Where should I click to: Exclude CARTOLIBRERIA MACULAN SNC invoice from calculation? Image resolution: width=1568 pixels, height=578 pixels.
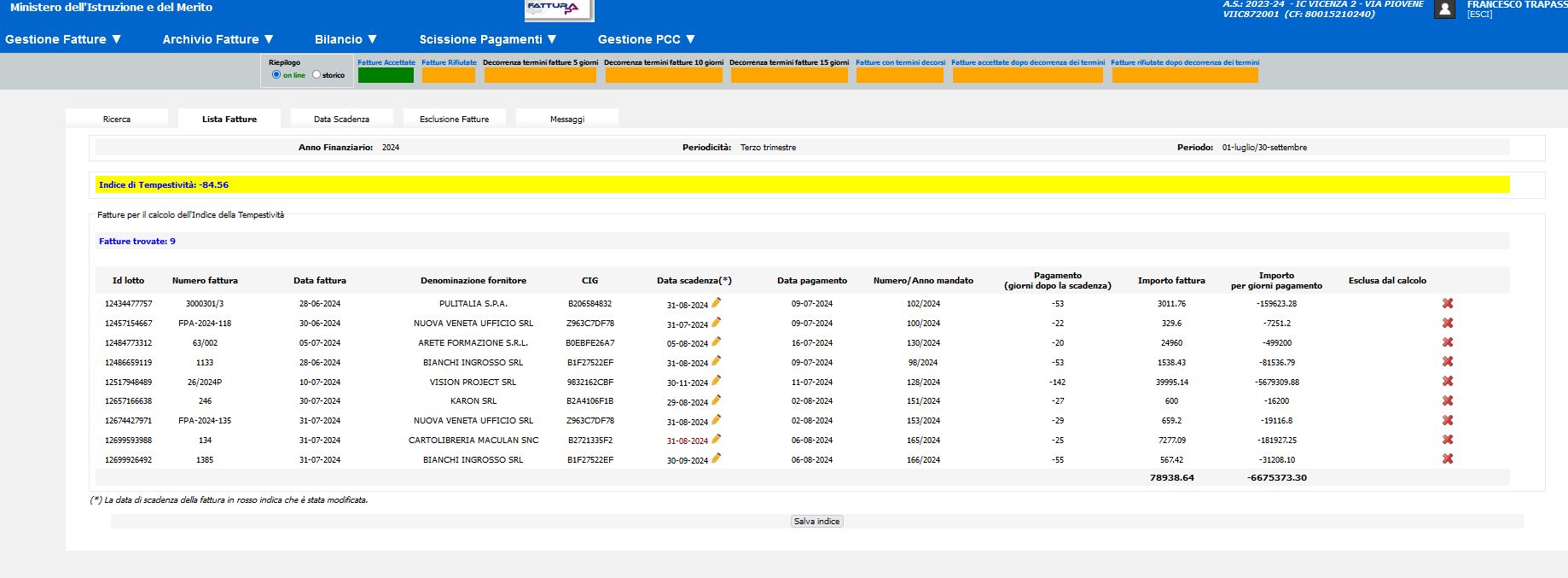(1448, 440)
